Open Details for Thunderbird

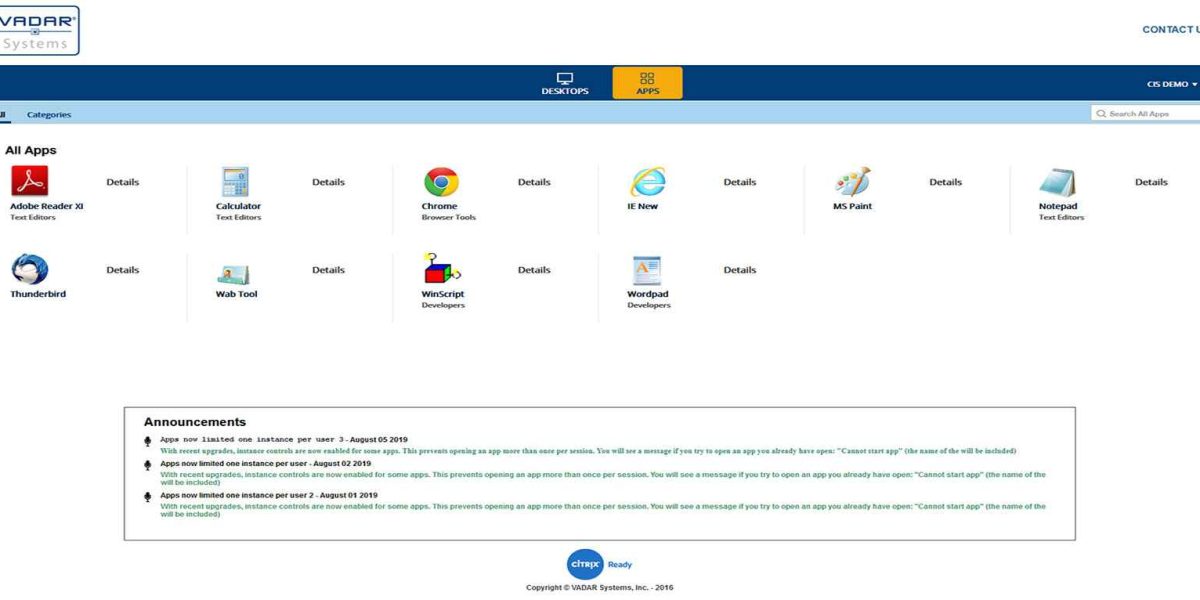point(122,269)
